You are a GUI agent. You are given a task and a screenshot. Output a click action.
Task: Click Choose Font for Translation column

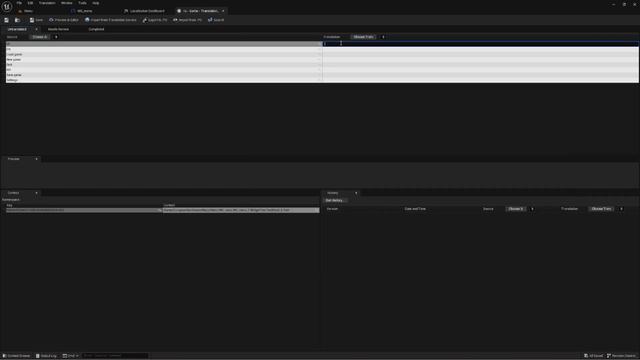click(363, 37)
